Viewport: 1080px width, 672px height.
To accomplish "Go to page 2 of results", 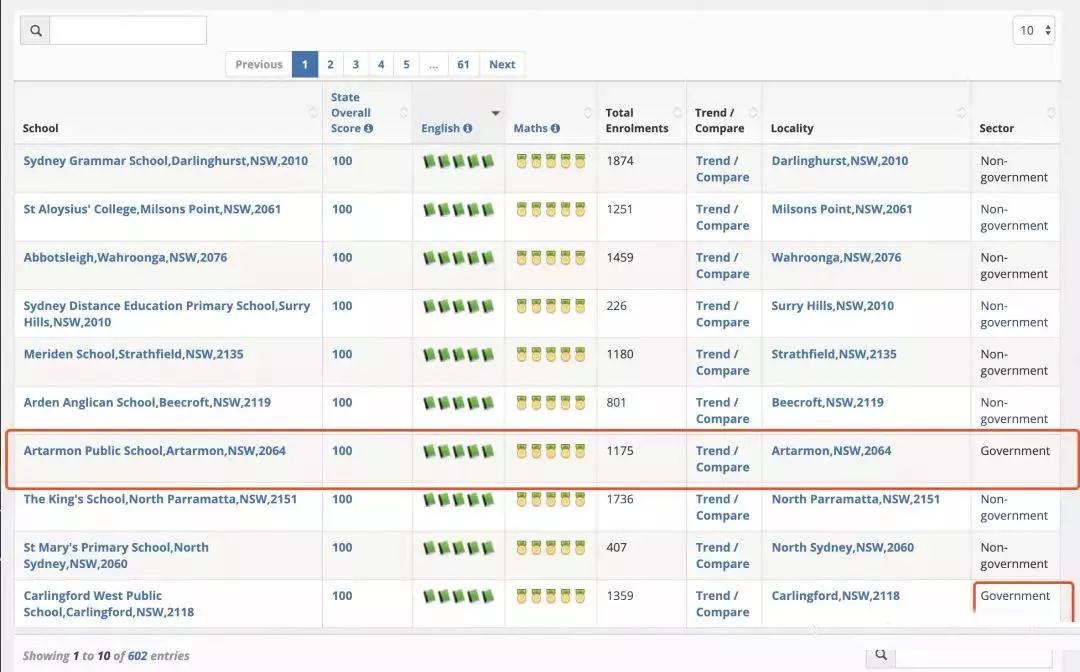I will pyautogui.click(x=330, y=64).
